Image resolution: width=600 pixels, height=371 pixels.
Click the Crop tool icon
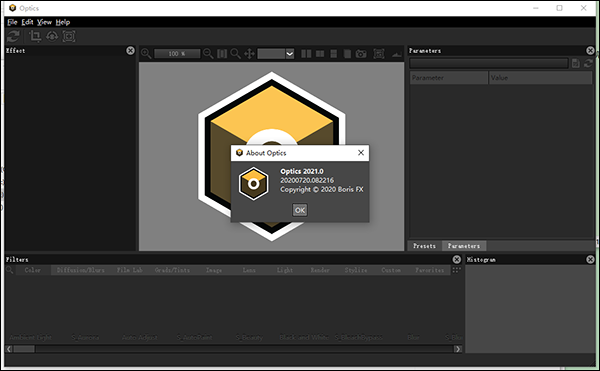pyautogui.click(x=35, y=36)
